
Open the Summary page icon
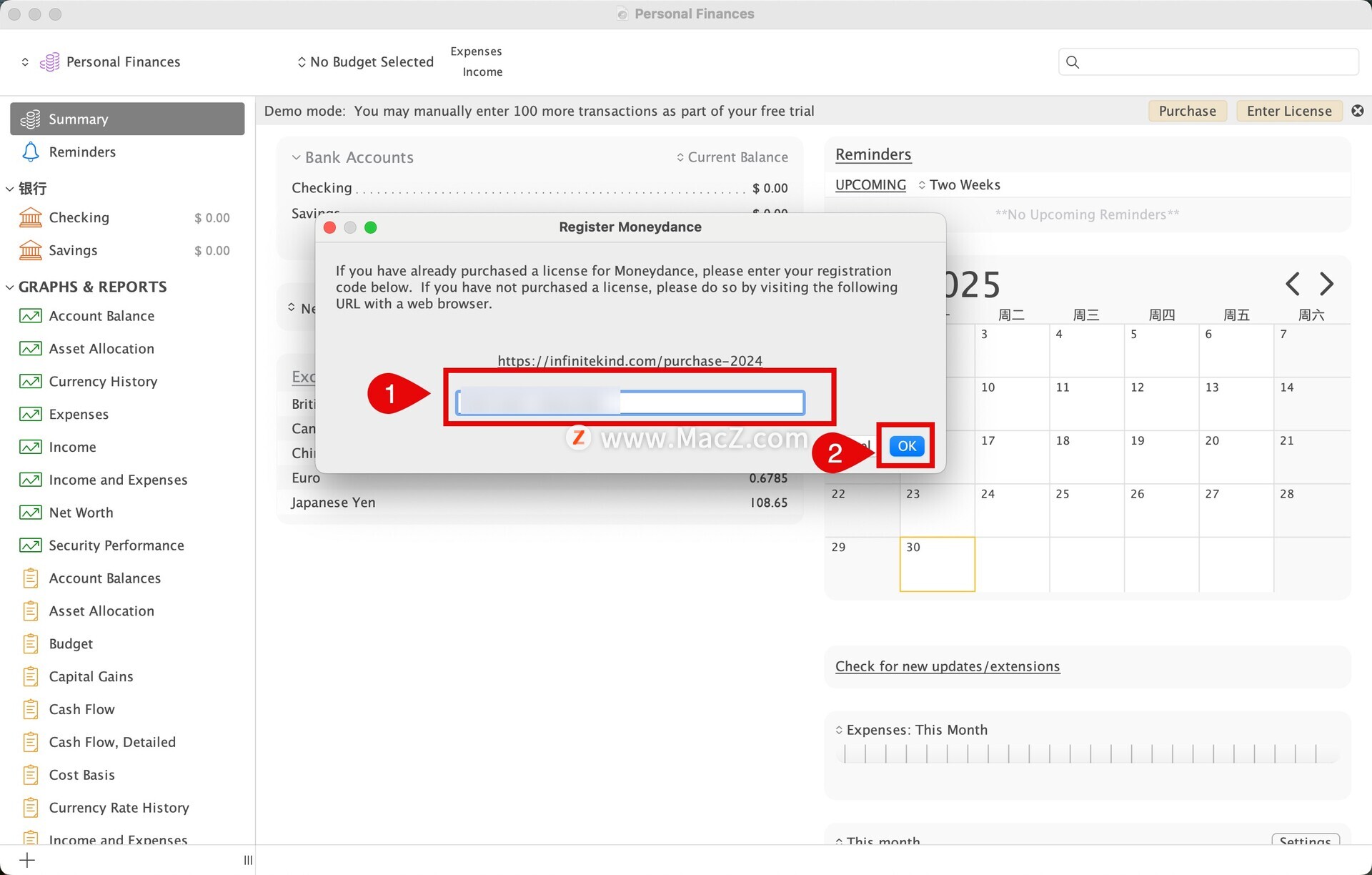(30, 119)
